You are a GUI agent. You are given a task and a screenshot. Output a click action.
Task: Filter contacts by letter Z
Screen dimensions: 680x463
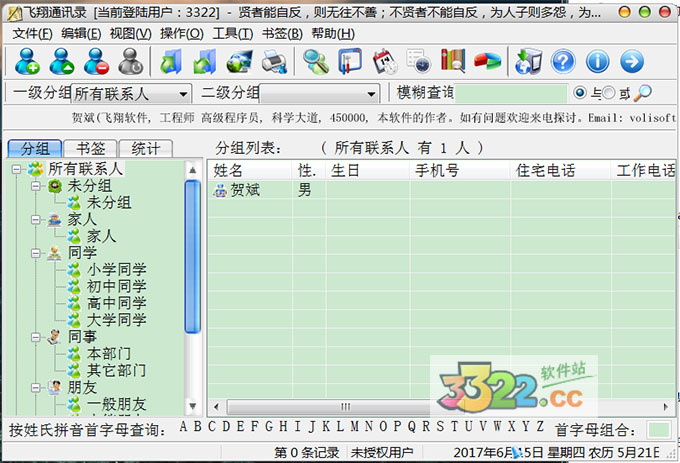click(540, 427)
